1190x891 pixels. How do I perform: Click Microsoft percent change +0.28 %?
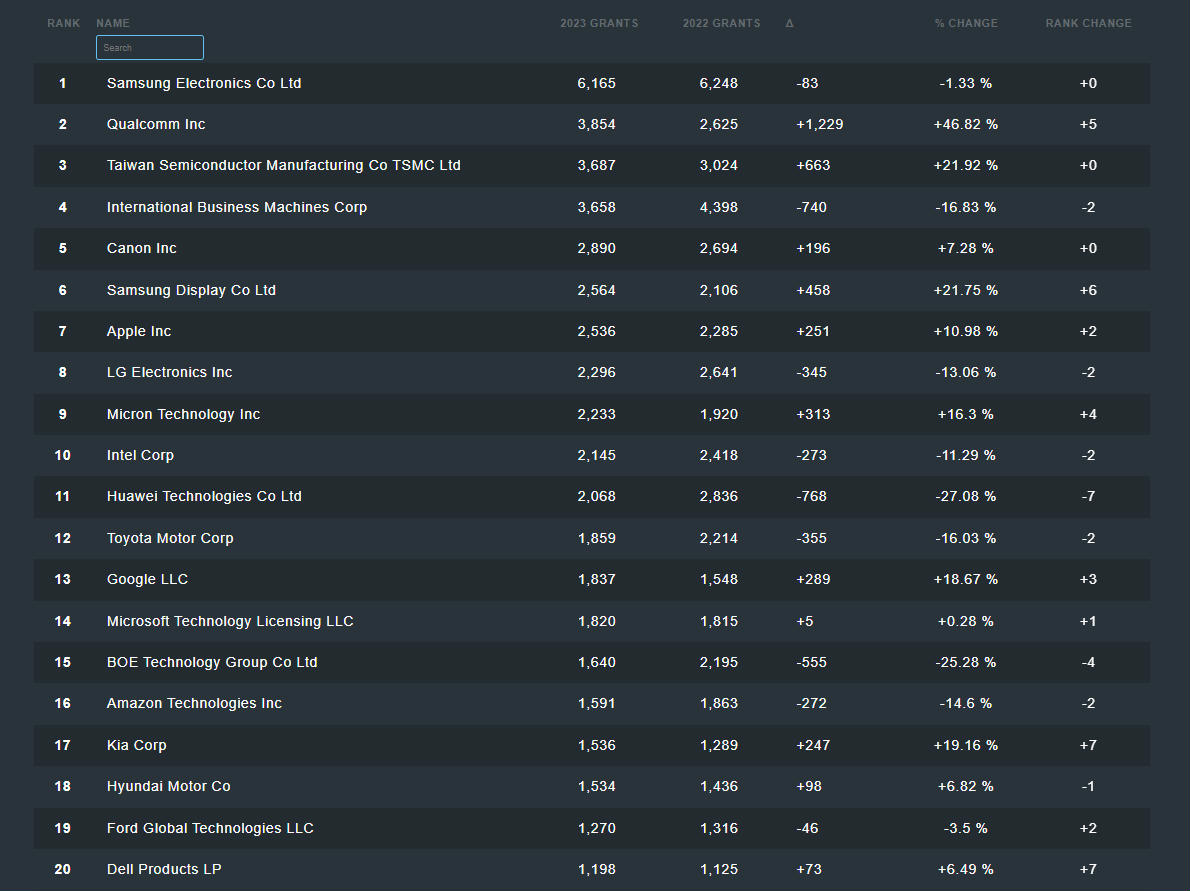[x=966, y=621]
